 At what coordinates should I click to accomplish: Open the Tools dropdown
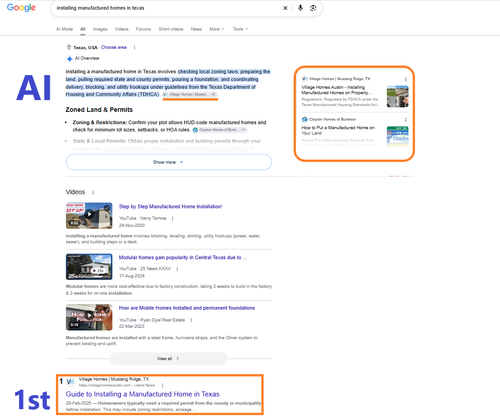tap(240, 29)
